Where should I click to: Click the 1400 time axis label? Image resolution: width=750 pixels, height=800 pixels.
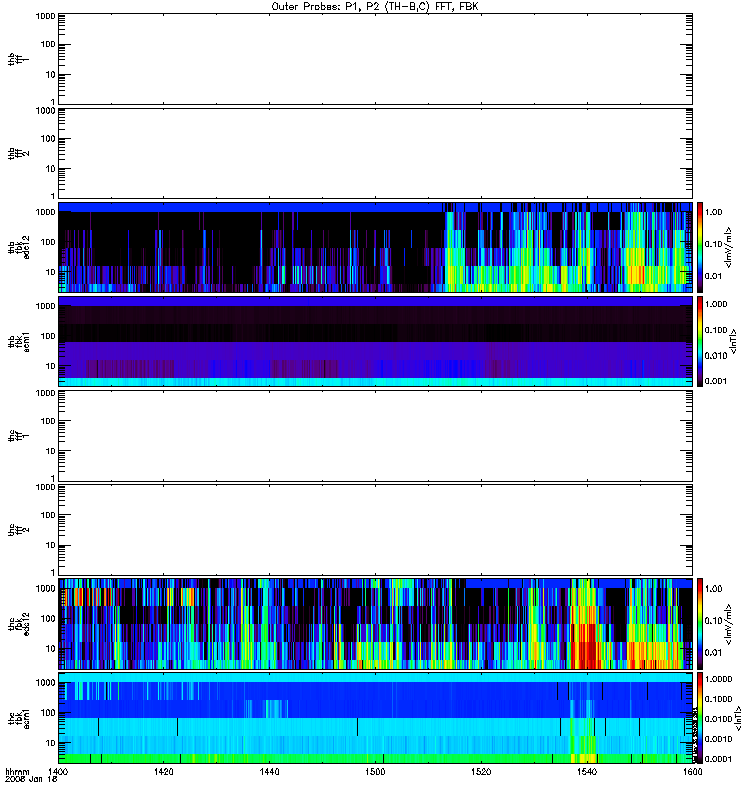click(58, 771)
